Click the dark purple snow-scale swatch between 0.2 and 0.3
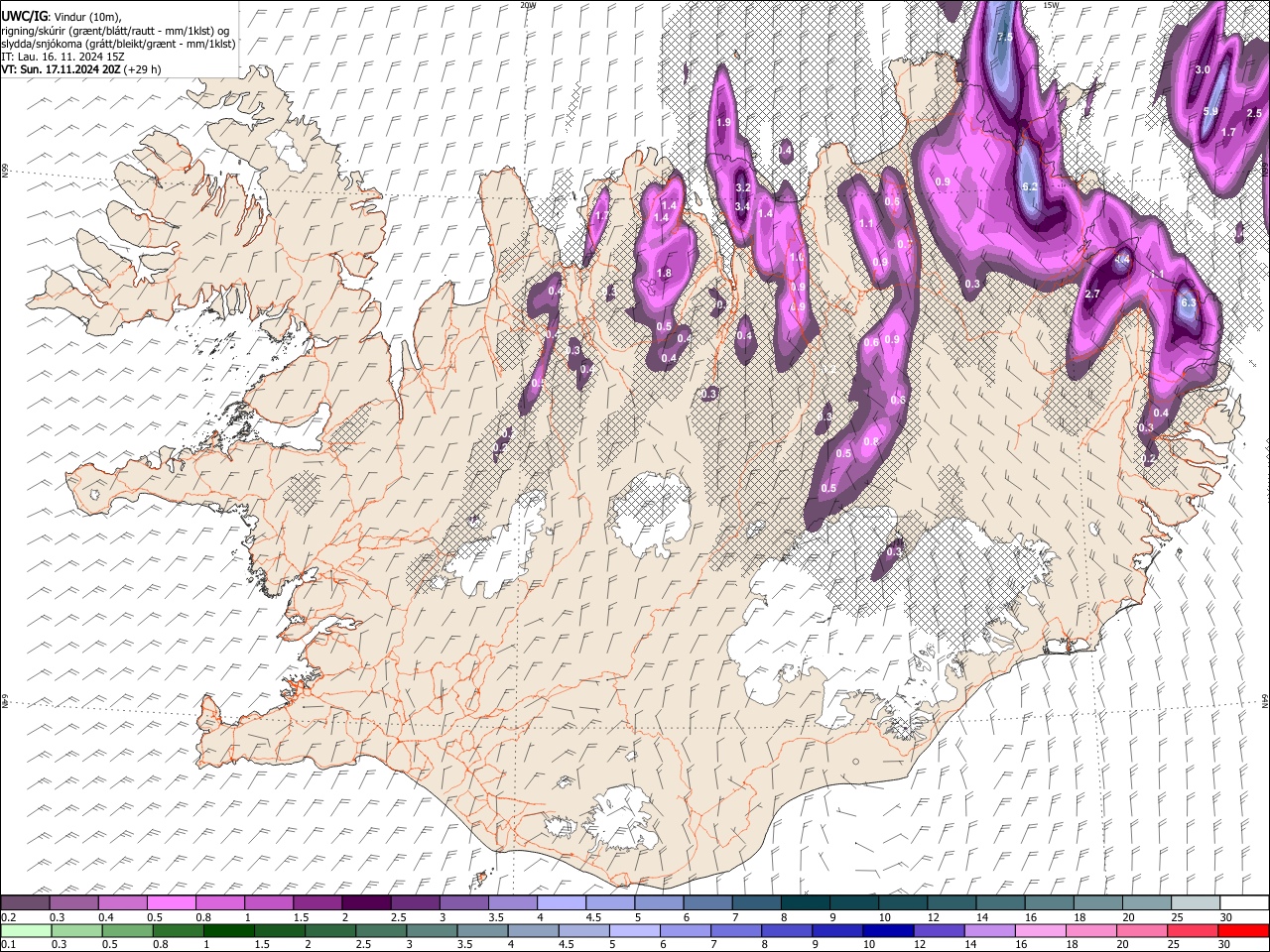This screenshot has height=952, width=1270. coord(25,902)
